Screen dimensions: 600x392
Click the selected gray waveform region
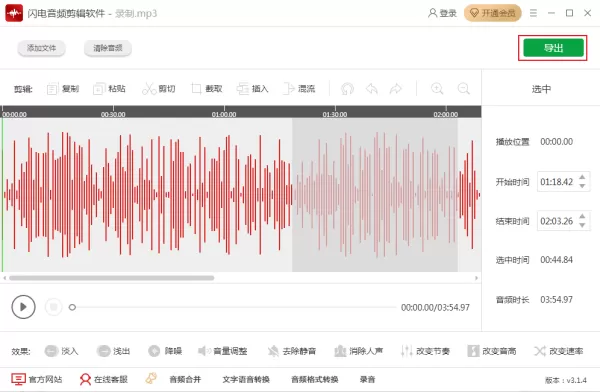pos(375,195)
